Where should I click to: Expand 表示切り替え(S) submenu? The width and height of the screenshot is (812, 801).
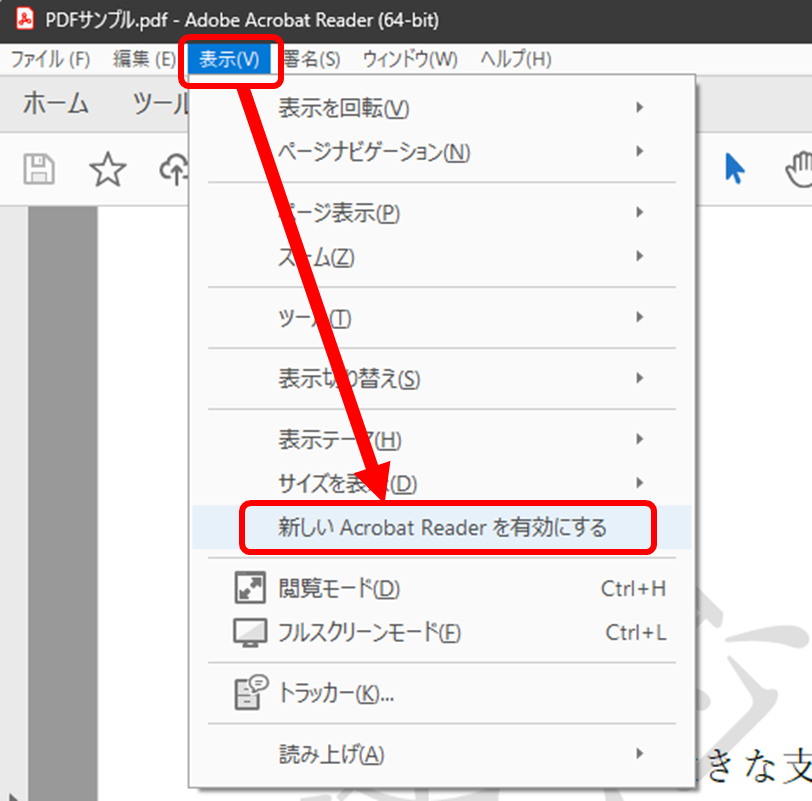[442, 378]
